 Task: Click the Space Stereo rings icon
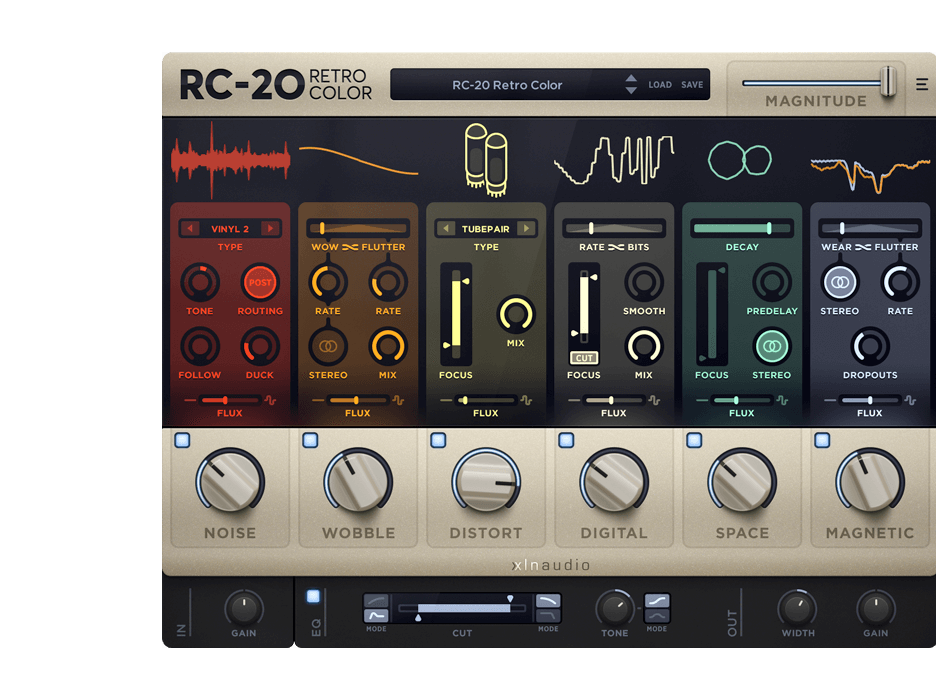(x=772, y=347)
